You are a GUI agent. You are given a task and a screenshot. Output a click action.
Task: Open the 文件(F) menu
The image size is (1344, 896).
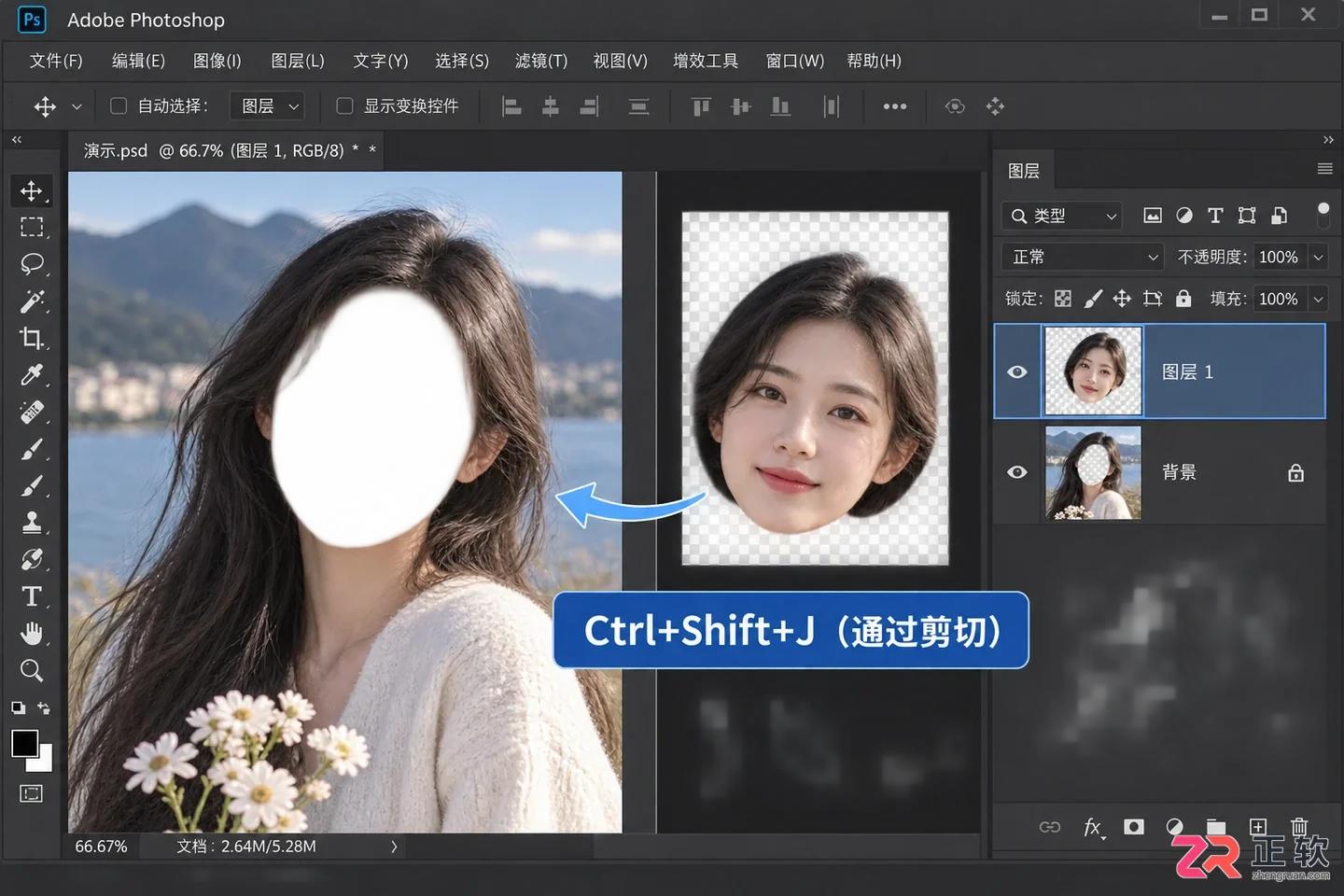click(x=56, y=61)
